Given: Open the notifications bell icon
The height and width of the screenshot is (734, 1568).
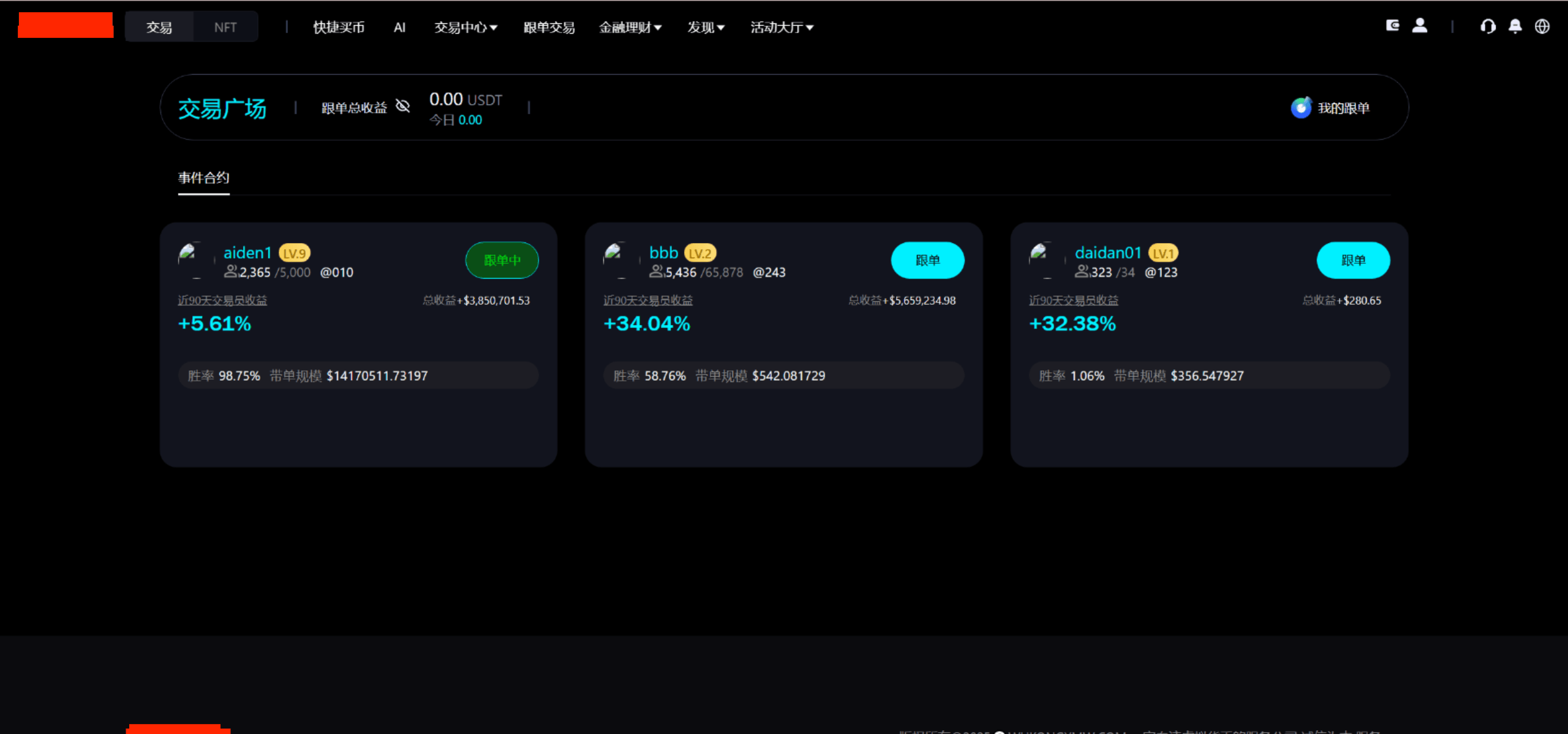Looking at the screenshot, I should click(x=1516, y=26).
